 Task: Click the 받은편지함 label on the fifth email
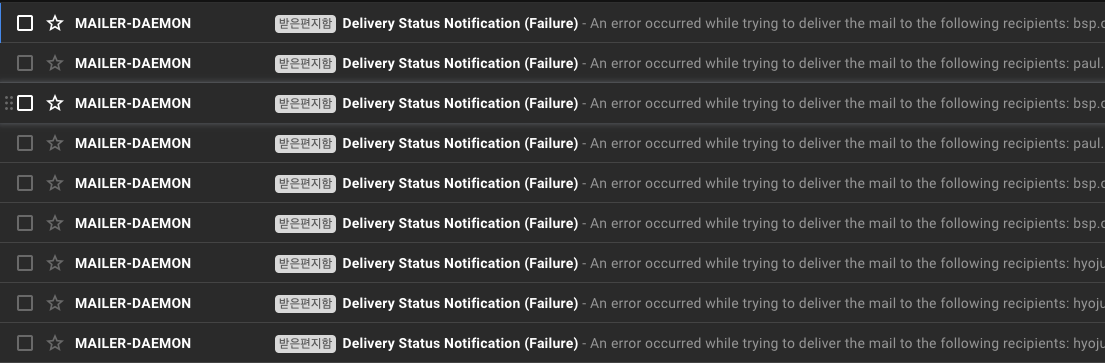click(x=305, y=183)
